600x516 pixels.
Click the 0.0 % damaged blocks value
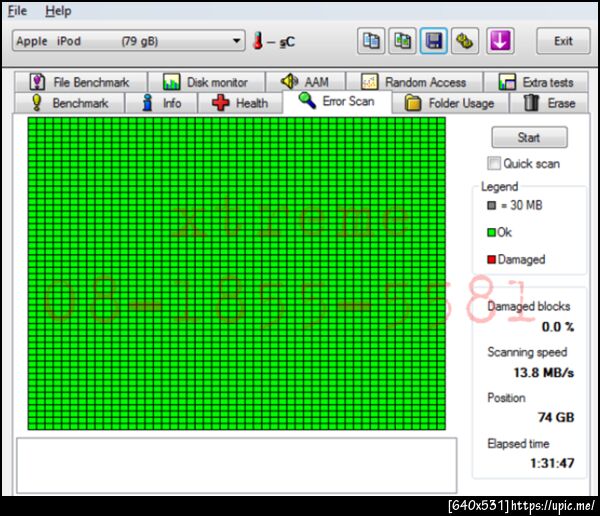(x=558, y=327)
